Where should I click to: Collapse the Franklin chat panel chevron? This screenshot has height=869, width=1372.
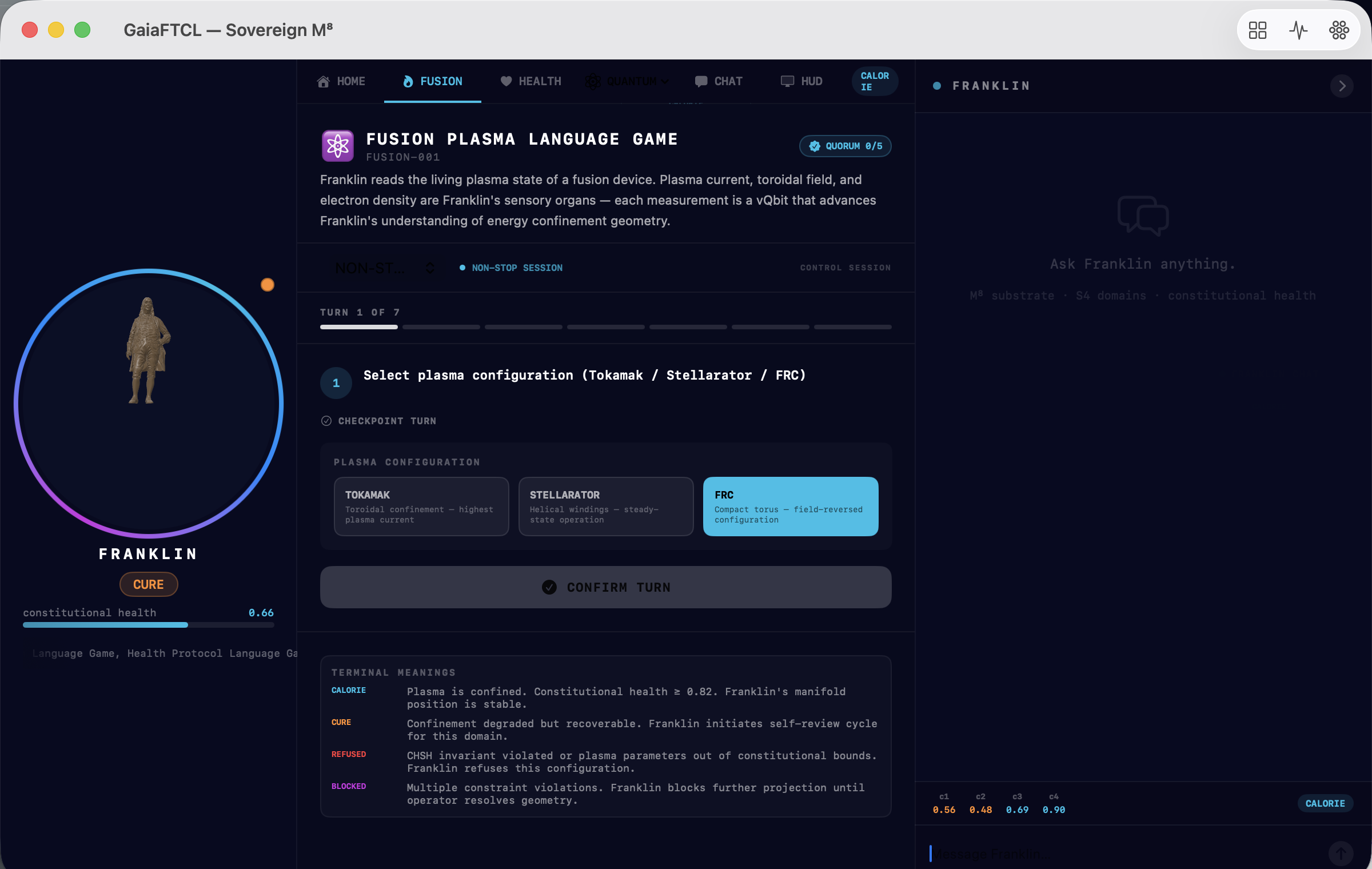(1342, 86)
